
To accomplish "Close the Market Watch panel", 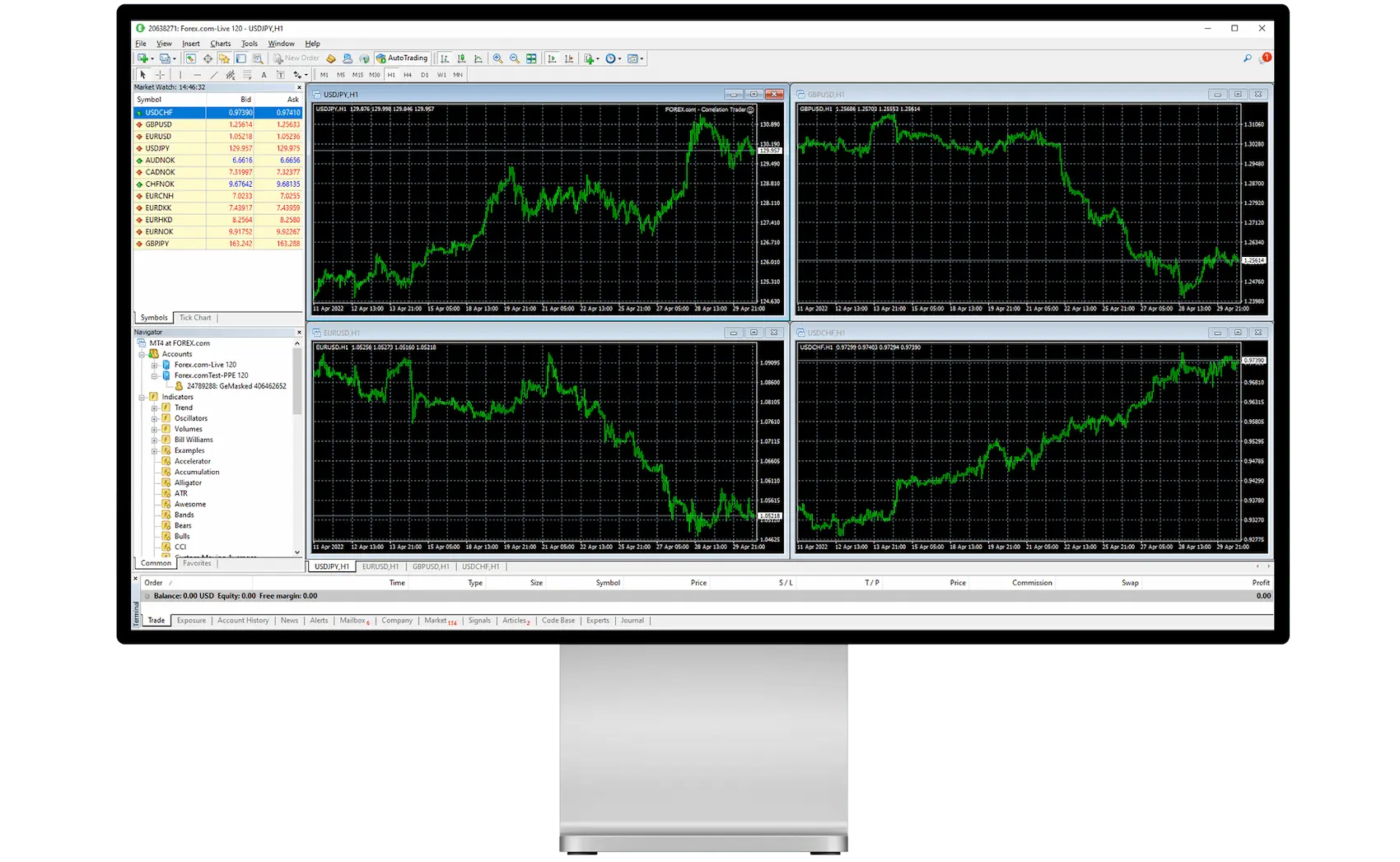I will pos(299,87).
